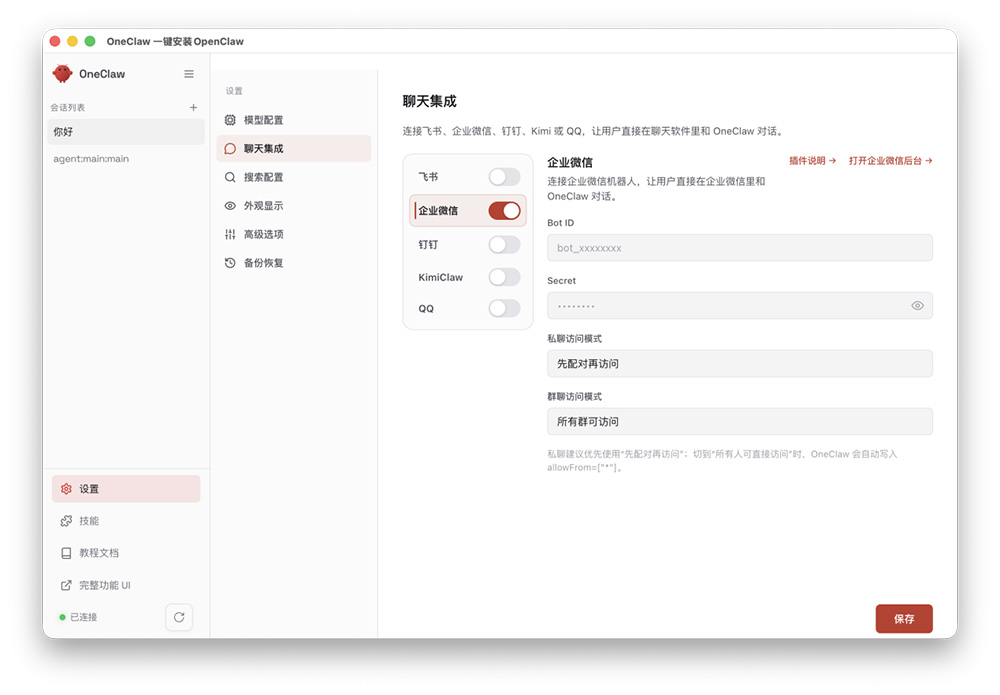
Task: Enable the QQ integration toggle
Action: pyautogui.click(x=504, y=309)
